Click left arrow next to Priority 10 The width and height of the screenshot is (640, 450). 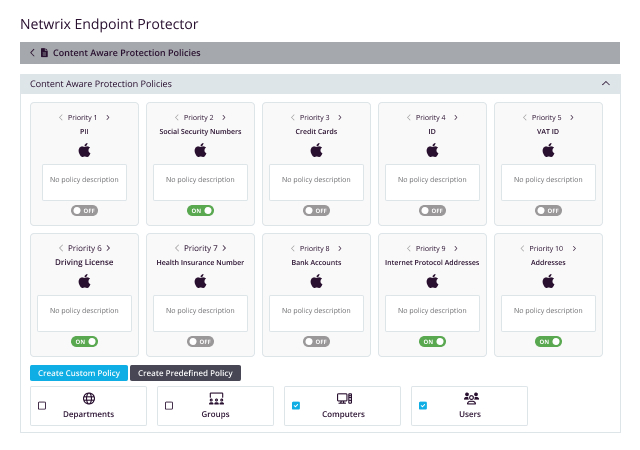[x=525, y=248]
